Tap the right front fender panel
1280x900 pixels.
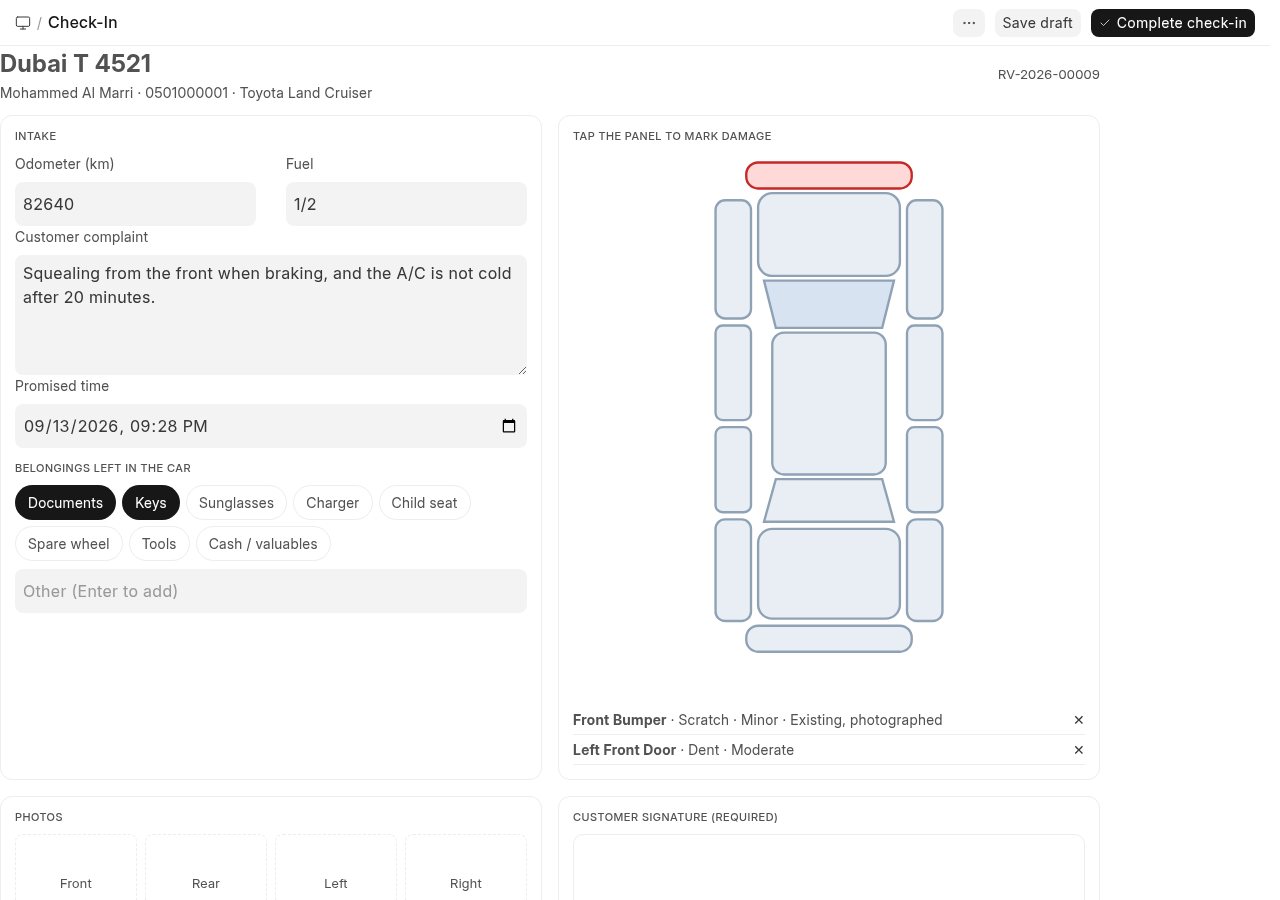click(925, 259)
